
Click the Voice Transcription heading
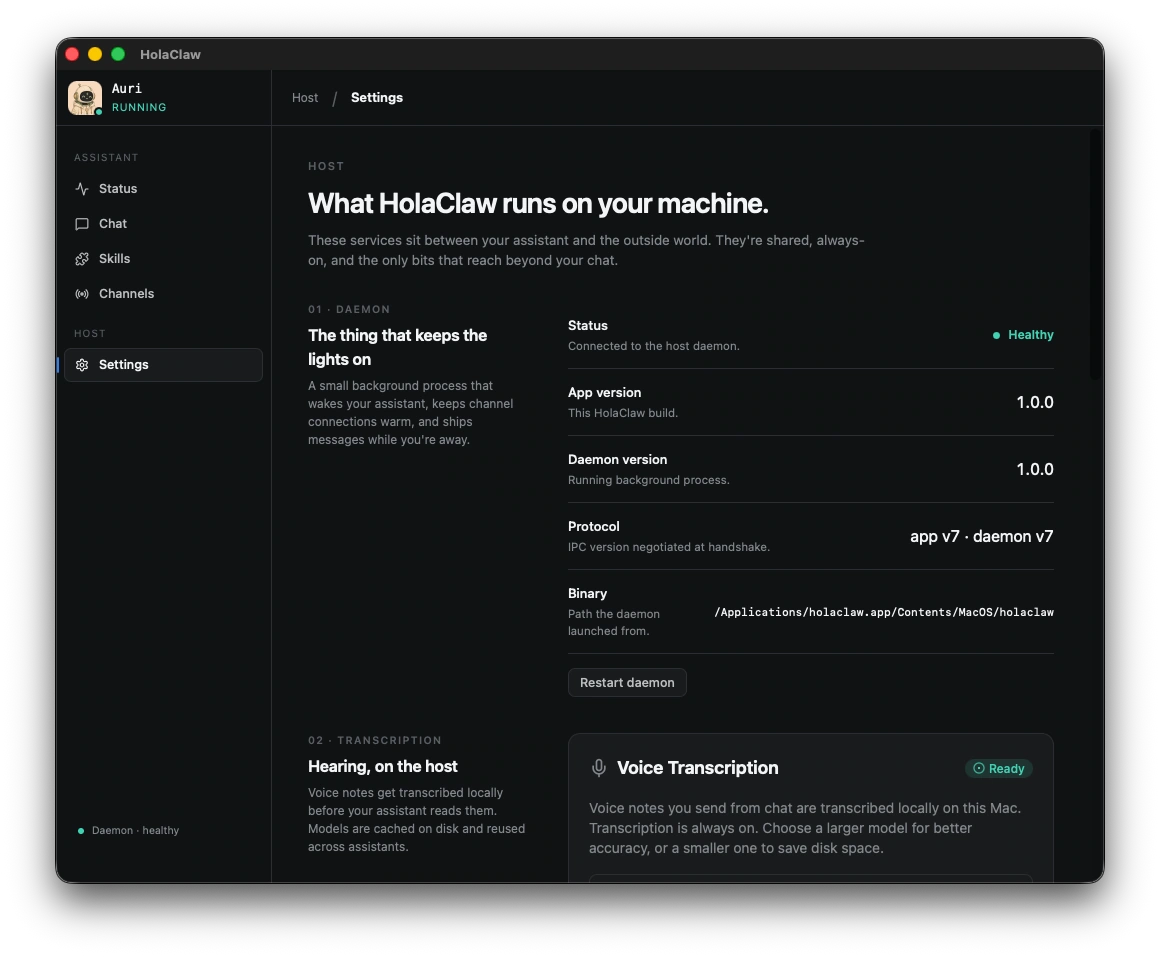(x=698, y=768)
